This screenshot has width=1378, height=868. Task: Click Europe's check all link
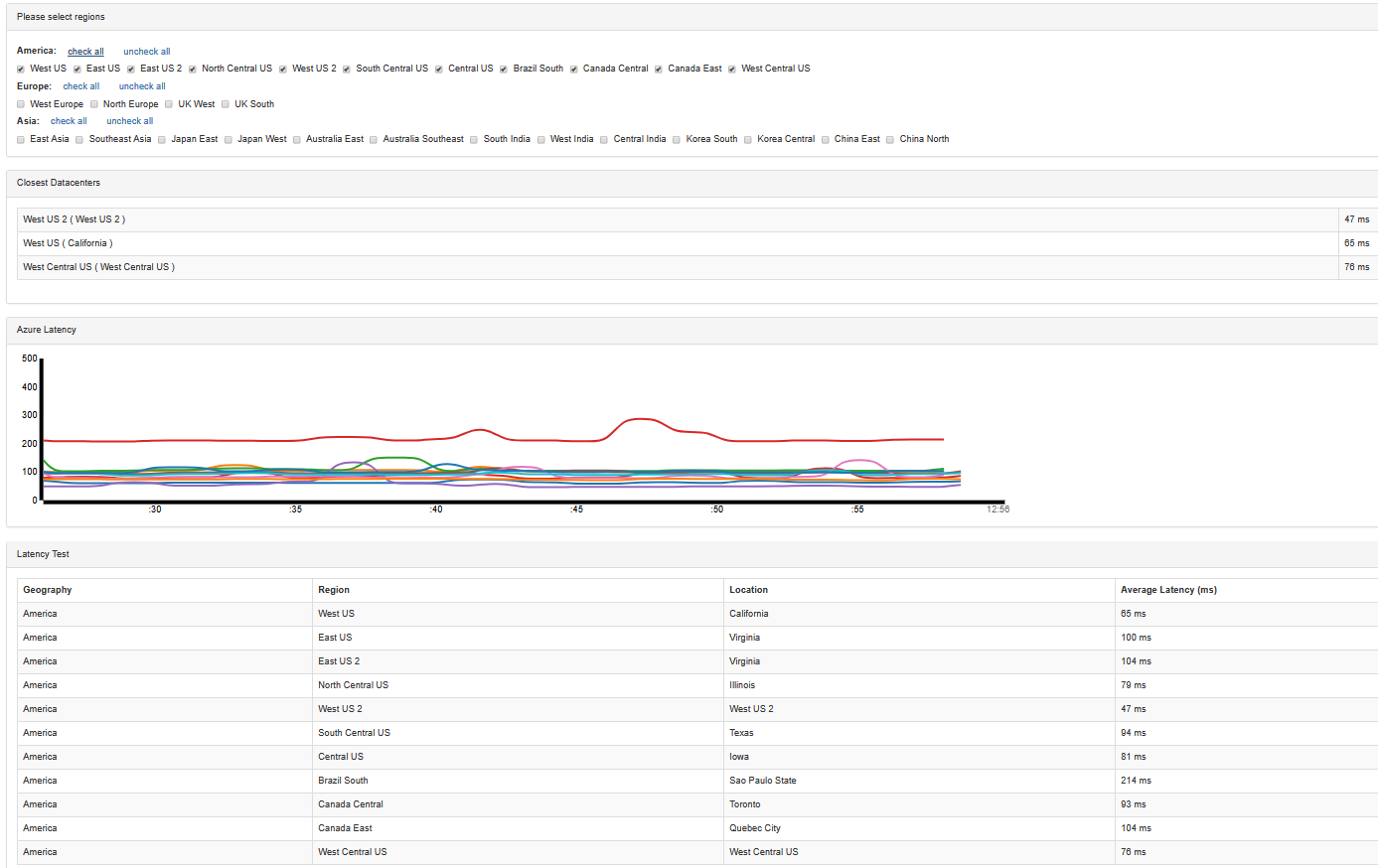coord(81,86)
